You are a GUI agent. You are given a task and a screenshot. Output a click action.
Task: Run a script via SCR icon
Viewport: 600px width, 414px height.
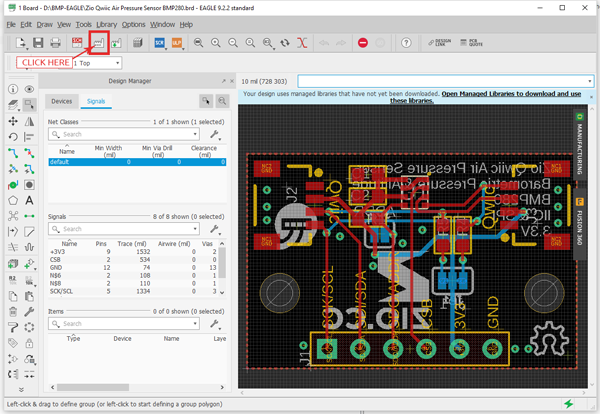point(160,43)
